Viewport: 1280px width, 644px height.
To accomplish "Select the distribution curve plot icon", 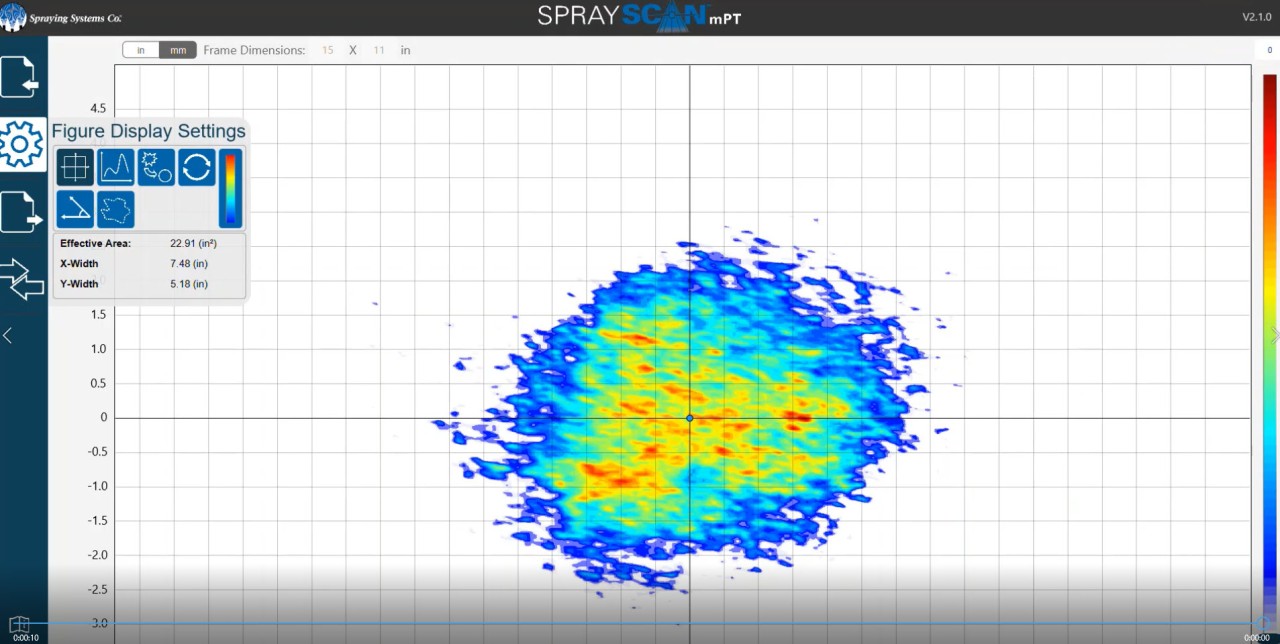I will click(116, 167).
